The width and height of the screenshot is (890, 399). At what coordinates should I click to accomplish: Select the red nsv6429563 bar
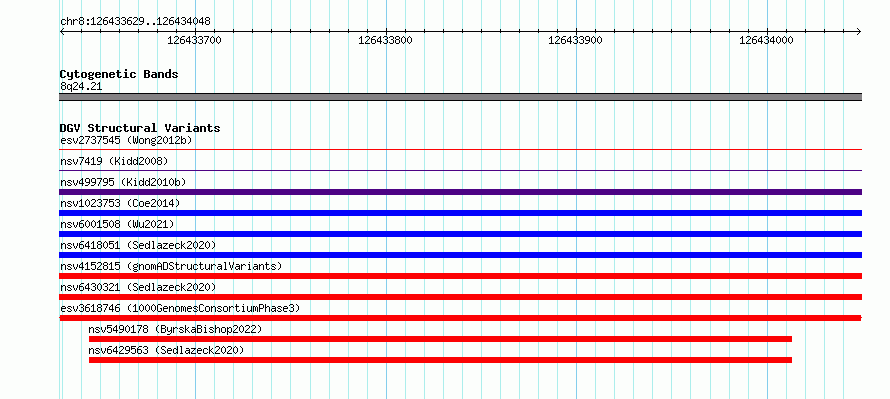click(440, 360)
